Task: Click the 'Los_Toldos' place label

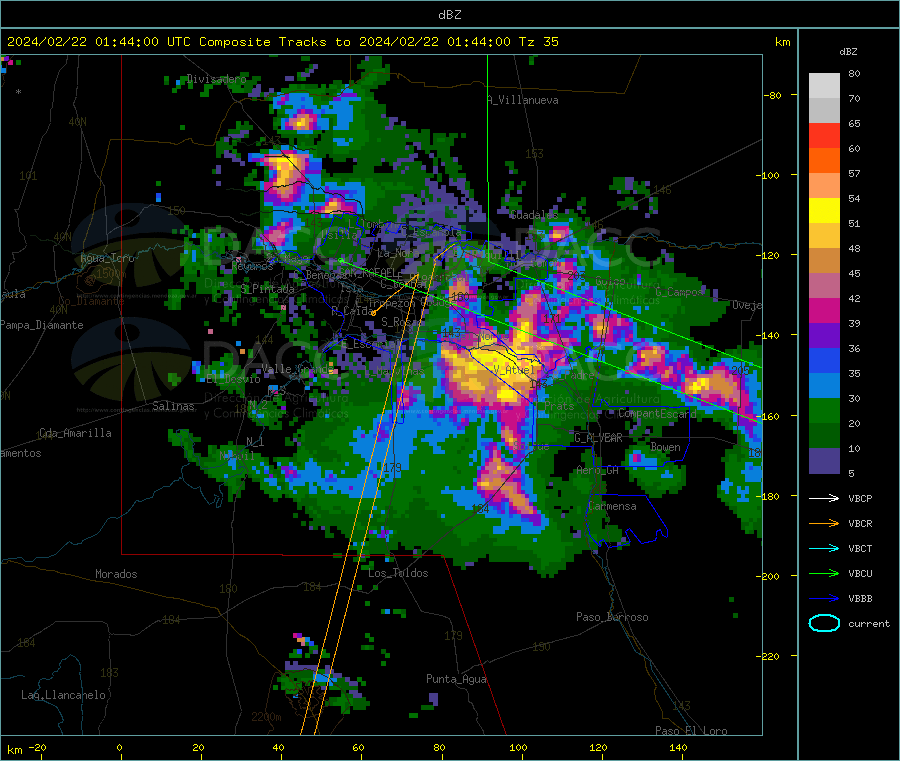Action: coord(398,573)
